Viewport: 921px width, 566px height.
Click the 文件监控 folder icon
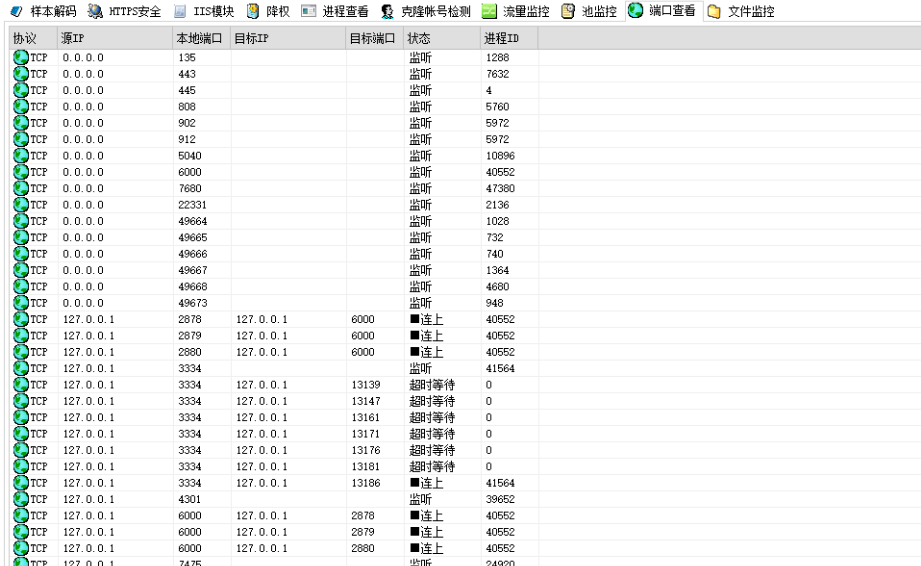click(x=714, y=11)
